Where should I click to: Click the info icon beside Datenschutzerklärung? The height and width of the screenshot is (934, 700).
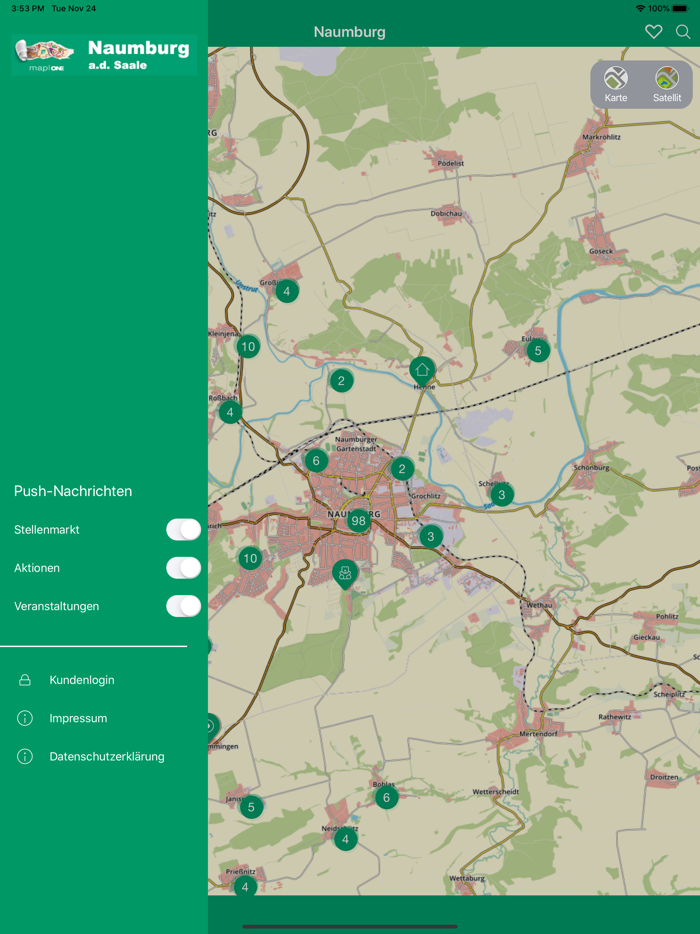coord(26,757)
